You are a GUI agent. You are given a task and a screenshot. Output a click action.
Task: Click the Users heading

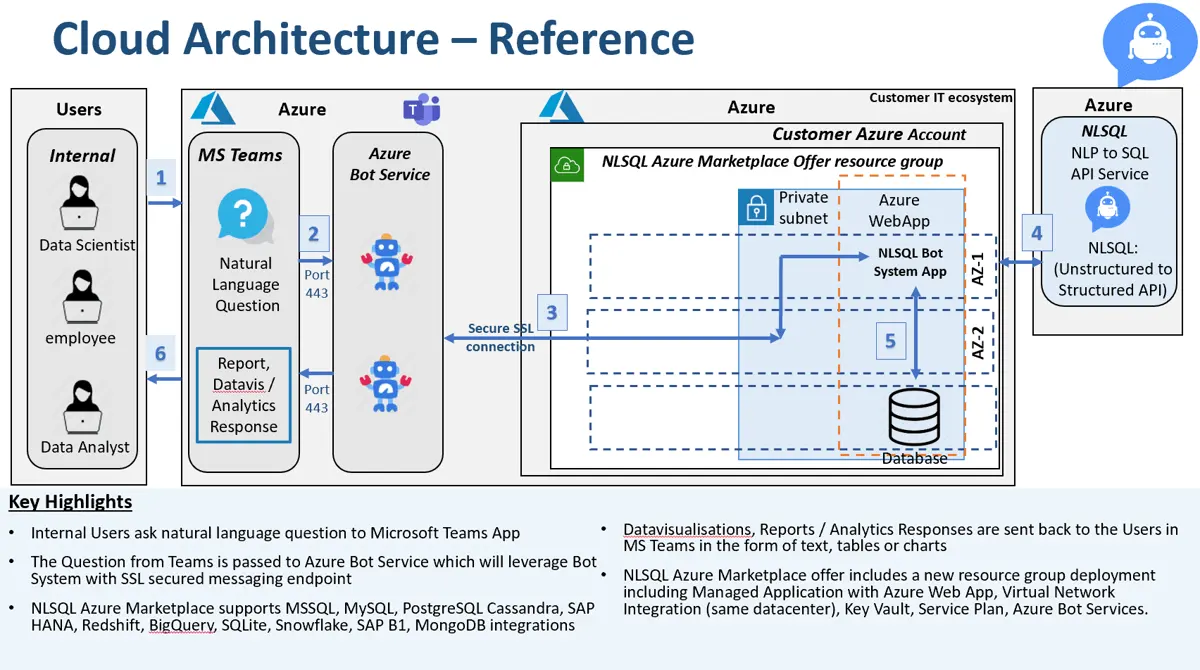(x=79, y=109)
